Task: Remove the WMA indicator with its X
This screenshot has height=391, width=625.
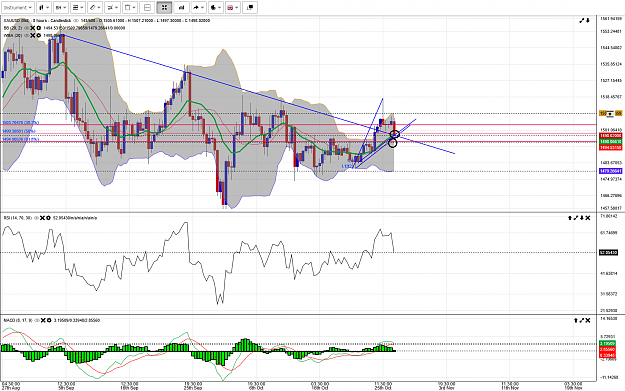Action: tap(33, 35)
